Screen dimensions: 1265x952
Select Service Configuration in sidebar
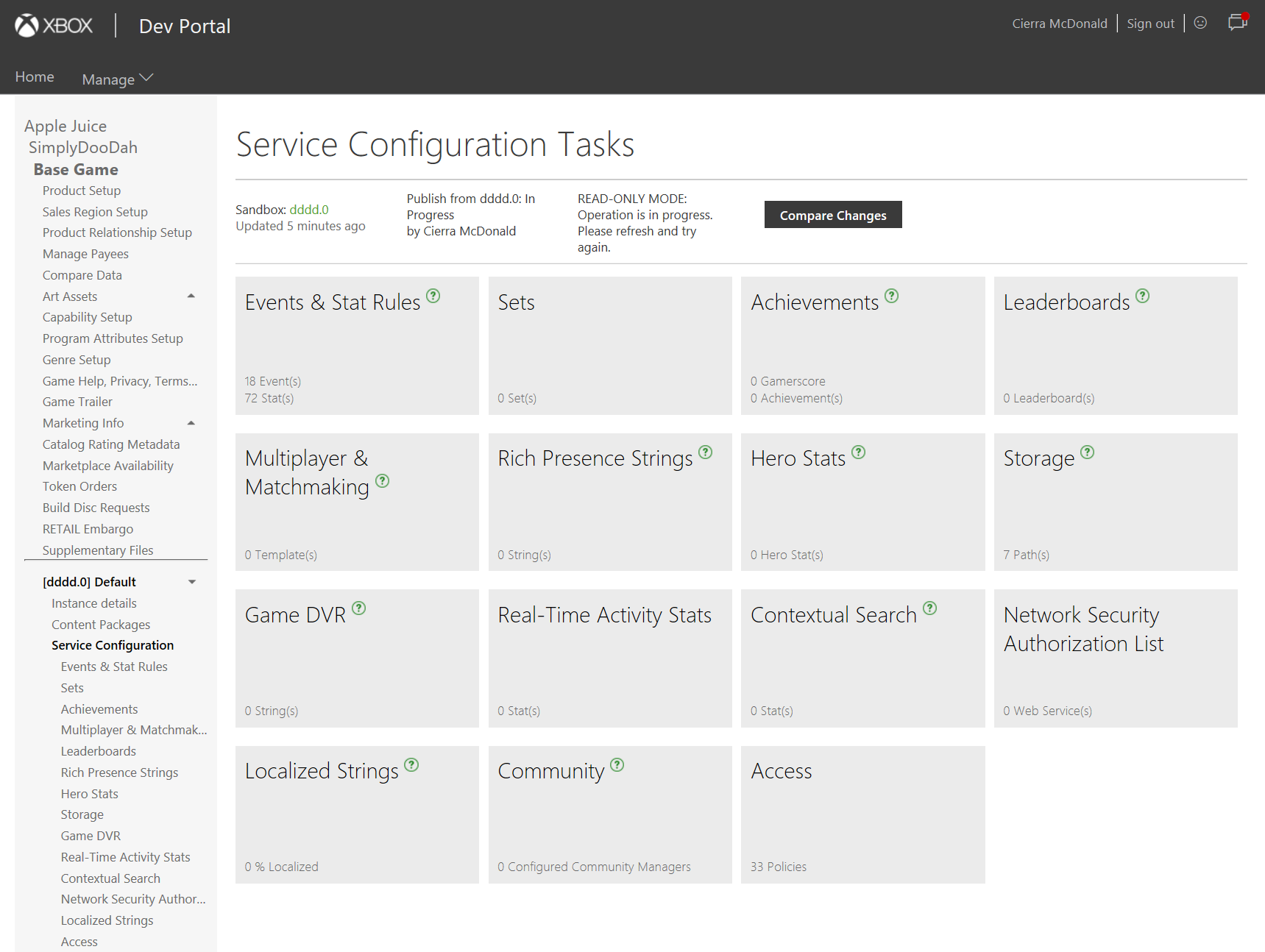pyautogui.click(x=113, y=645)
